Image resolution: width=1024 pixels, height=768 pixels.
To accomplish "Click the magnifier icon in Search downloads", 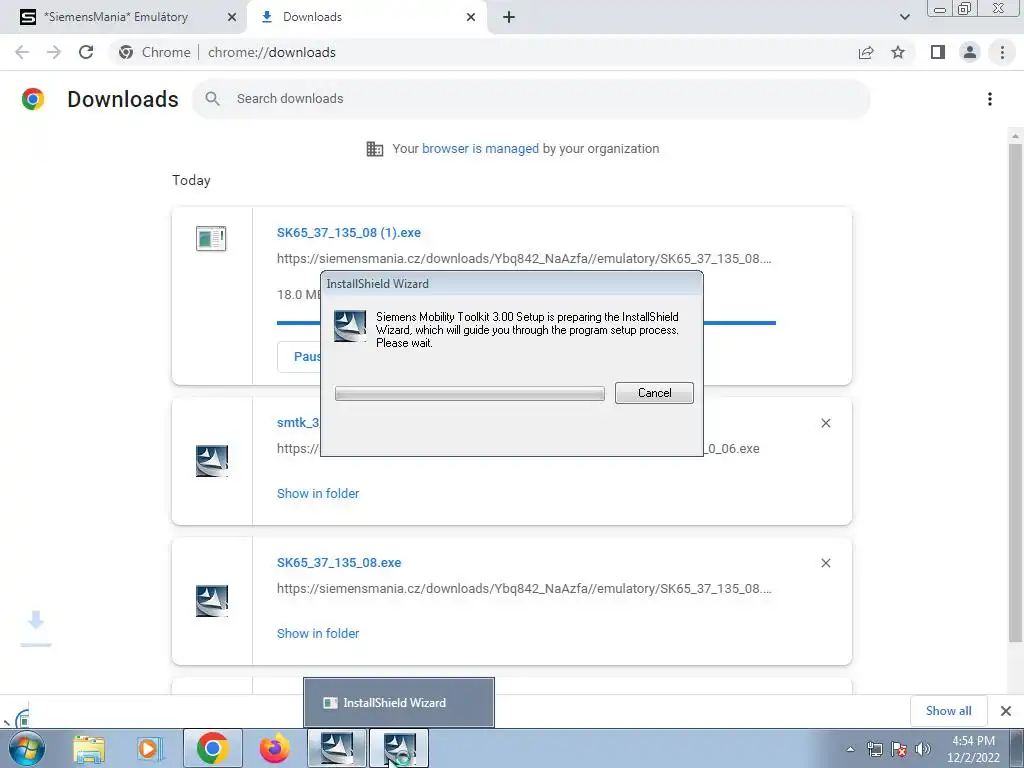I will [x=212, y=99].
